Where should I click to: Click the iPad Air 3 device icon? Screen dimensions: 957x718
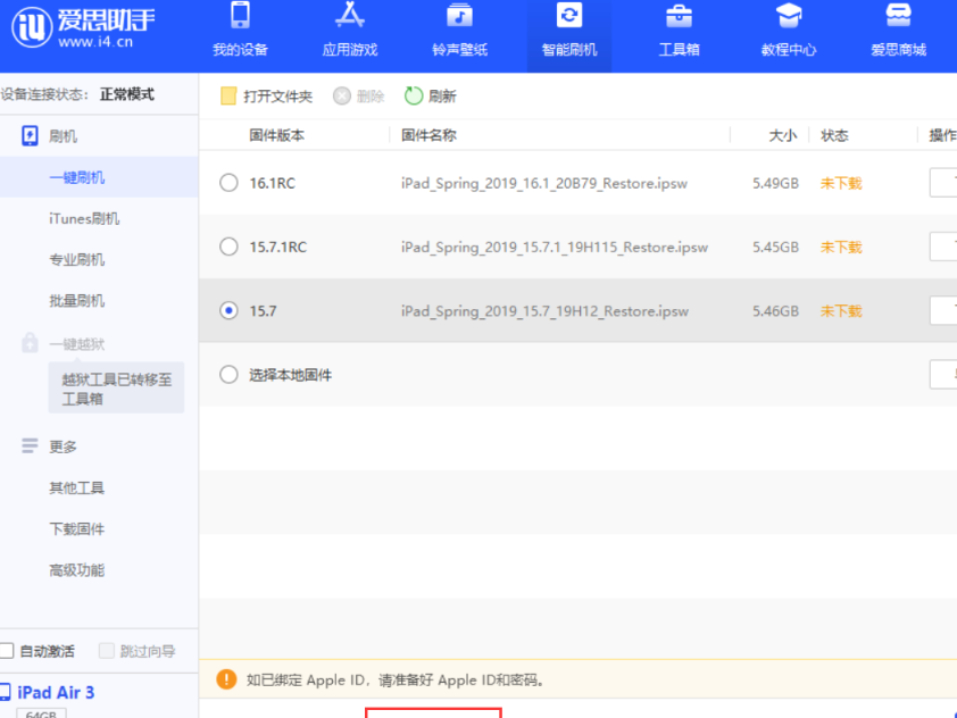coord(5,692)
